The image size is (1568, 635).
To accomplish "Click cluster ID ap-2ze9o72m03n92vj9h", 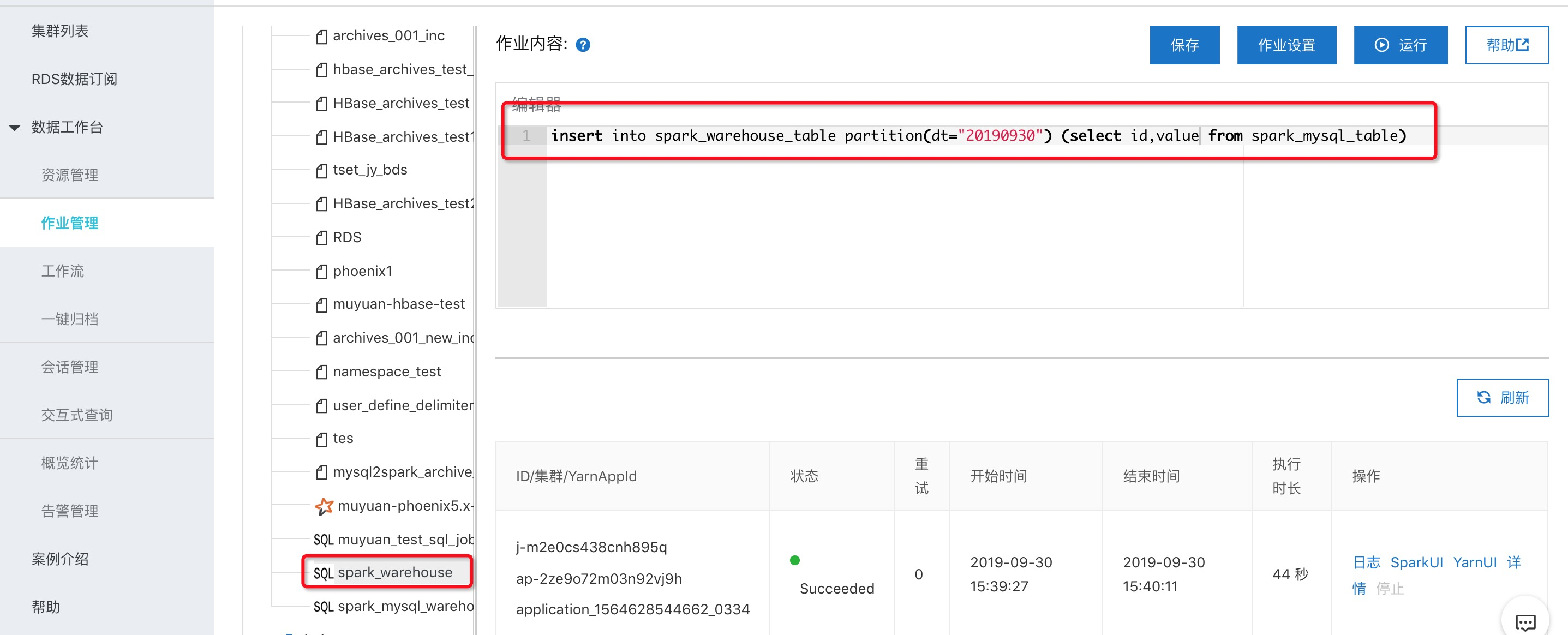I will pyautogui.click(x=599, y=579).
